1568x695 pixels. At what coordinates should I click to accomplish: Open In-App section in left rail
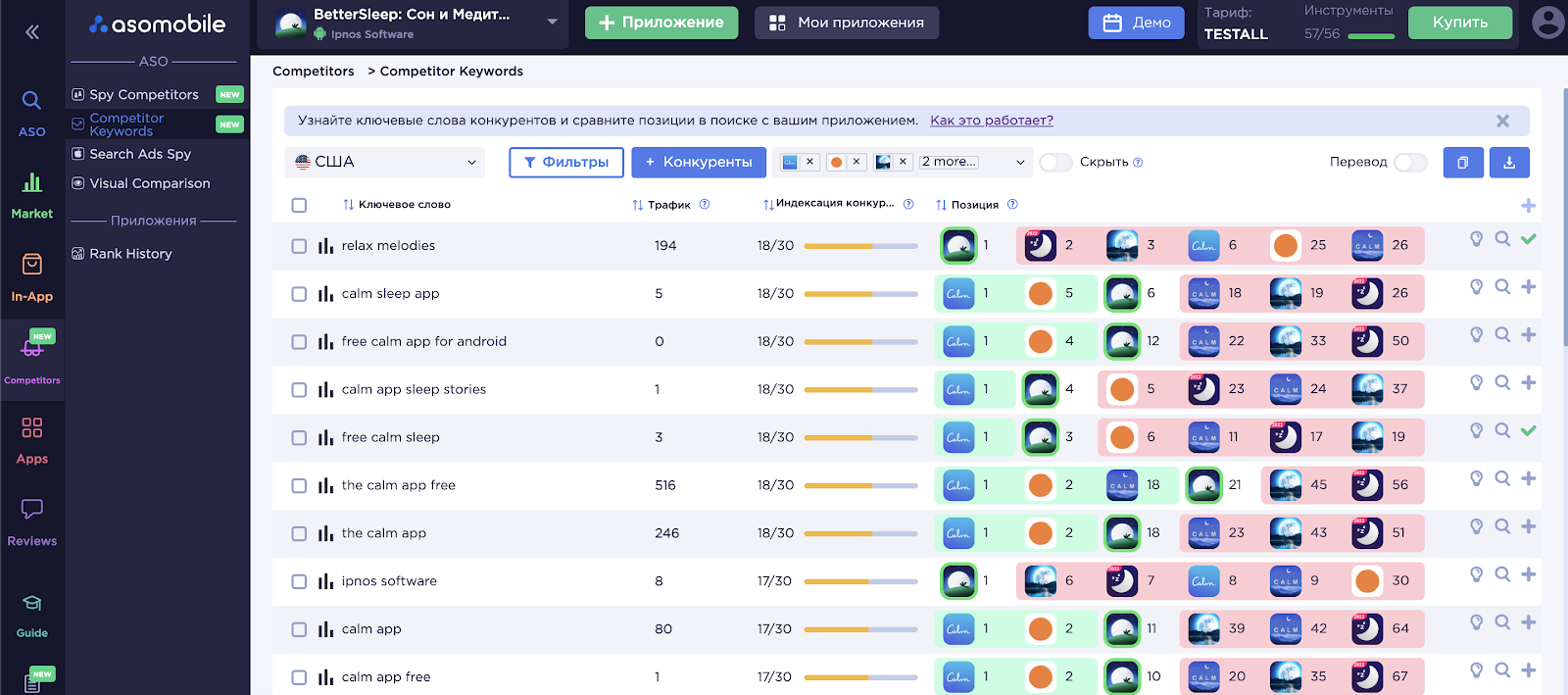tap(32, 278)
